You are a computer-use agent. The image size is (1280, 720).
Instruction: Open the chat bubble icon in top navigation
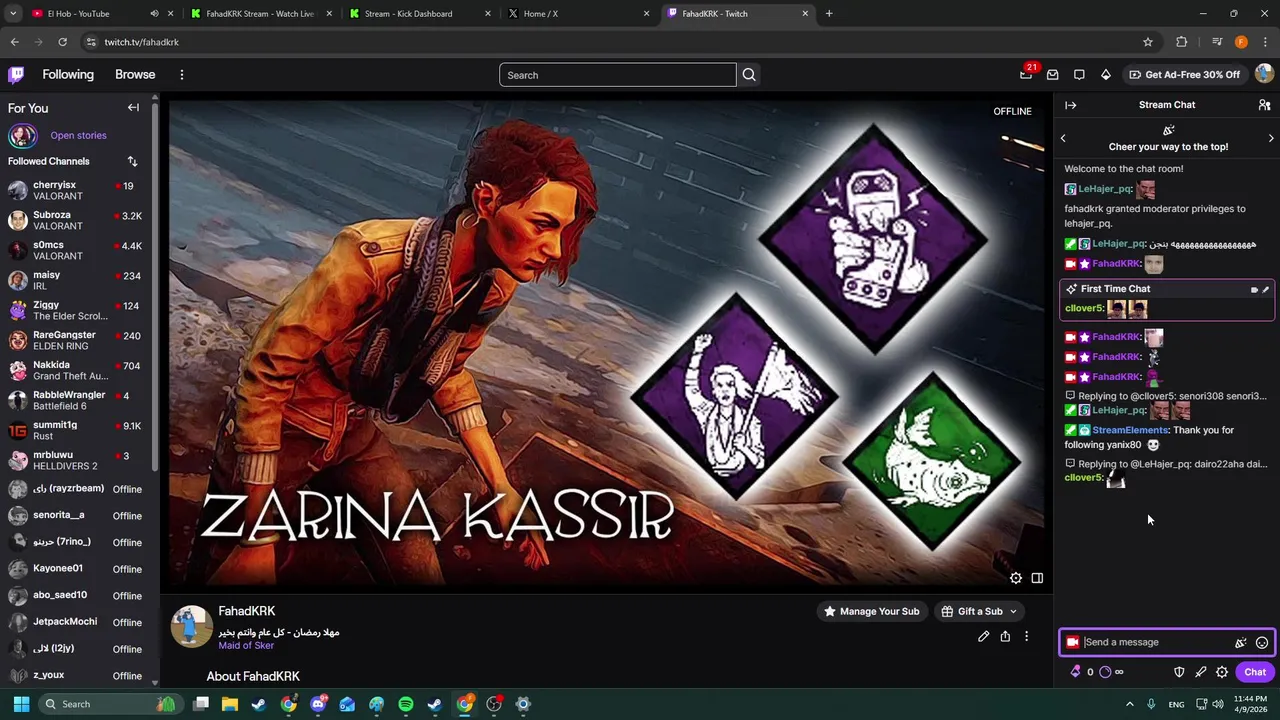coord(1079,74)
